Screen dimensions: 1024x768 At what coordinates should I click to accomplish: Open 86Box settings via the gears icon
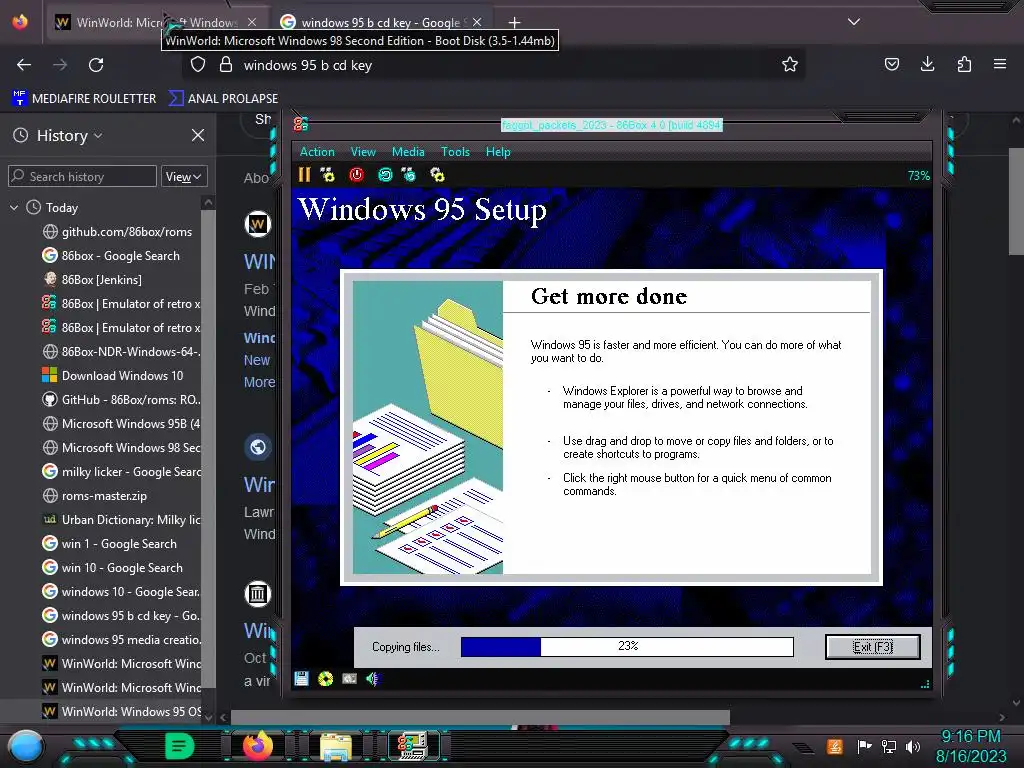coord(437,174)
